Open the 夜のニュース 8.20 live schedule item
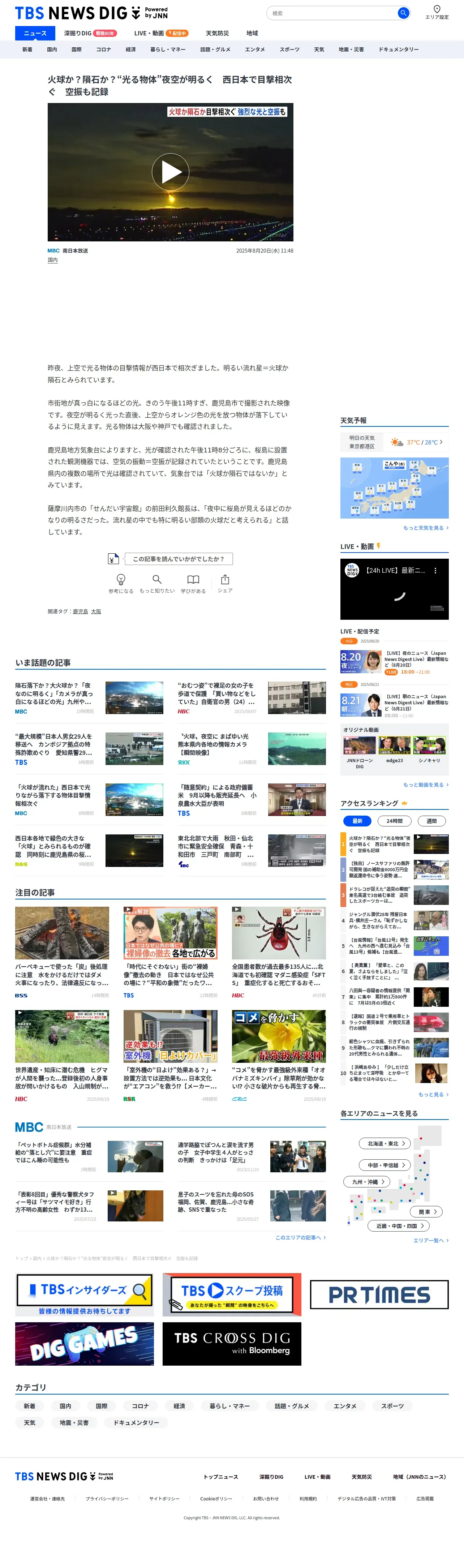The height and width of the screenshot is (1568, 464). (x=395, y=662)
